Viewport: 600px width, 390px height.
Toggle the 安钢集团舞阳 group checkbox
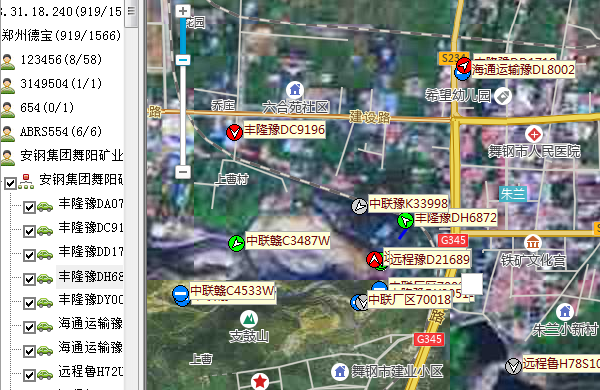coord(10,184)
